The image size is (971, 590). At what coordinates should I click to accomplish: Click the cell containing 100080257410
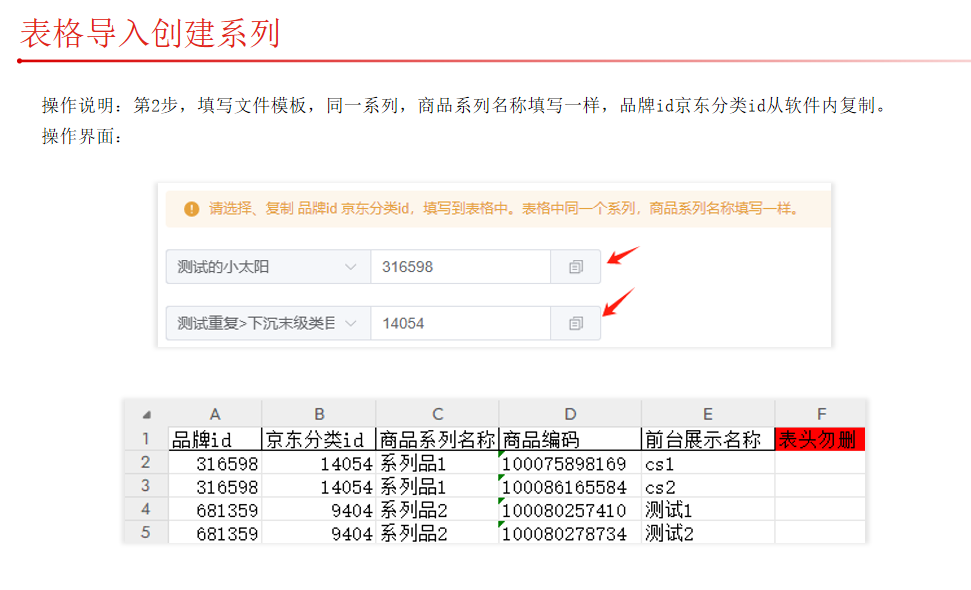pos(570,510)
